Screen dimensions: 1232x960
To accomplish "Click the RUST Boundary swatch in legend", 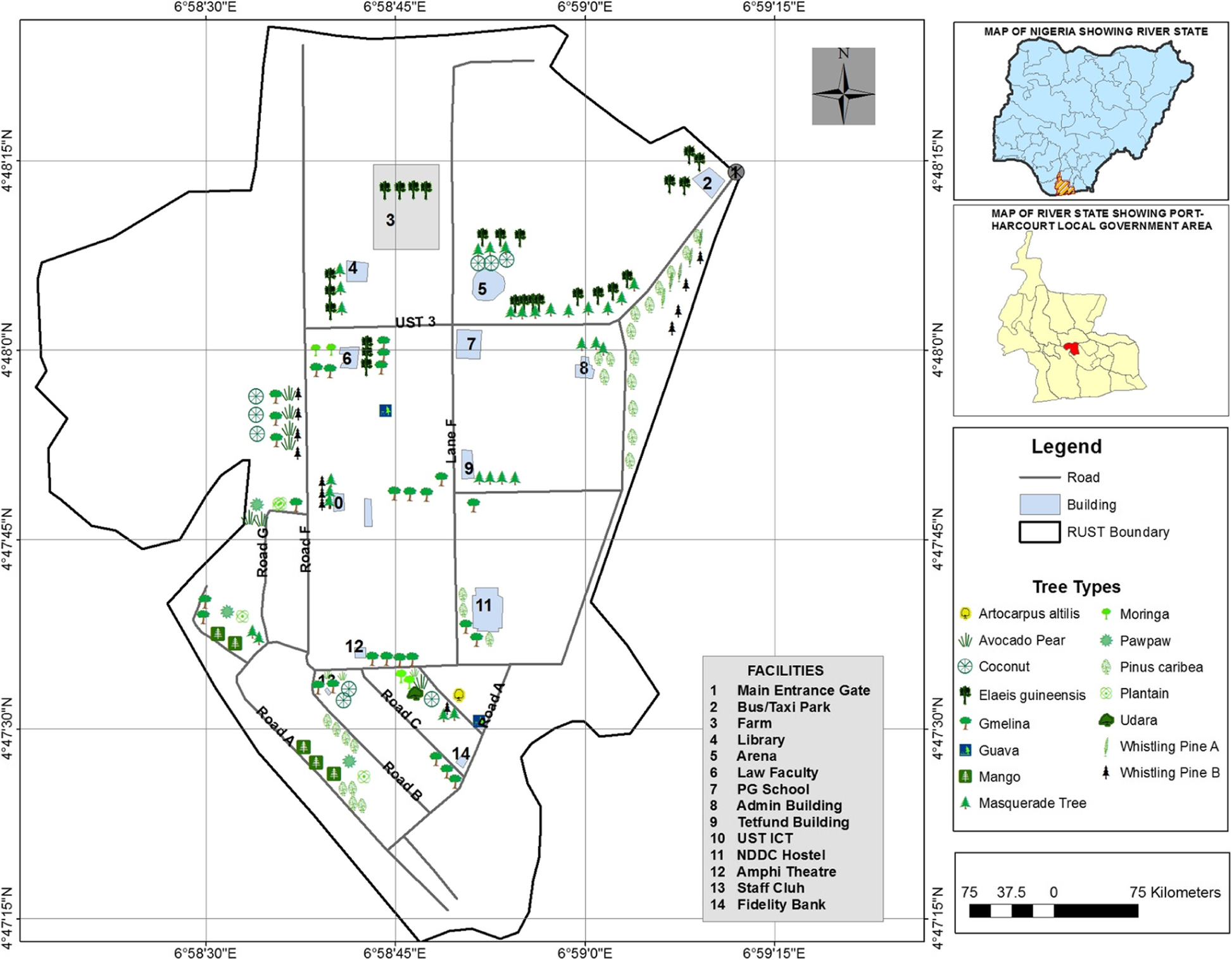I will 1040,532.
